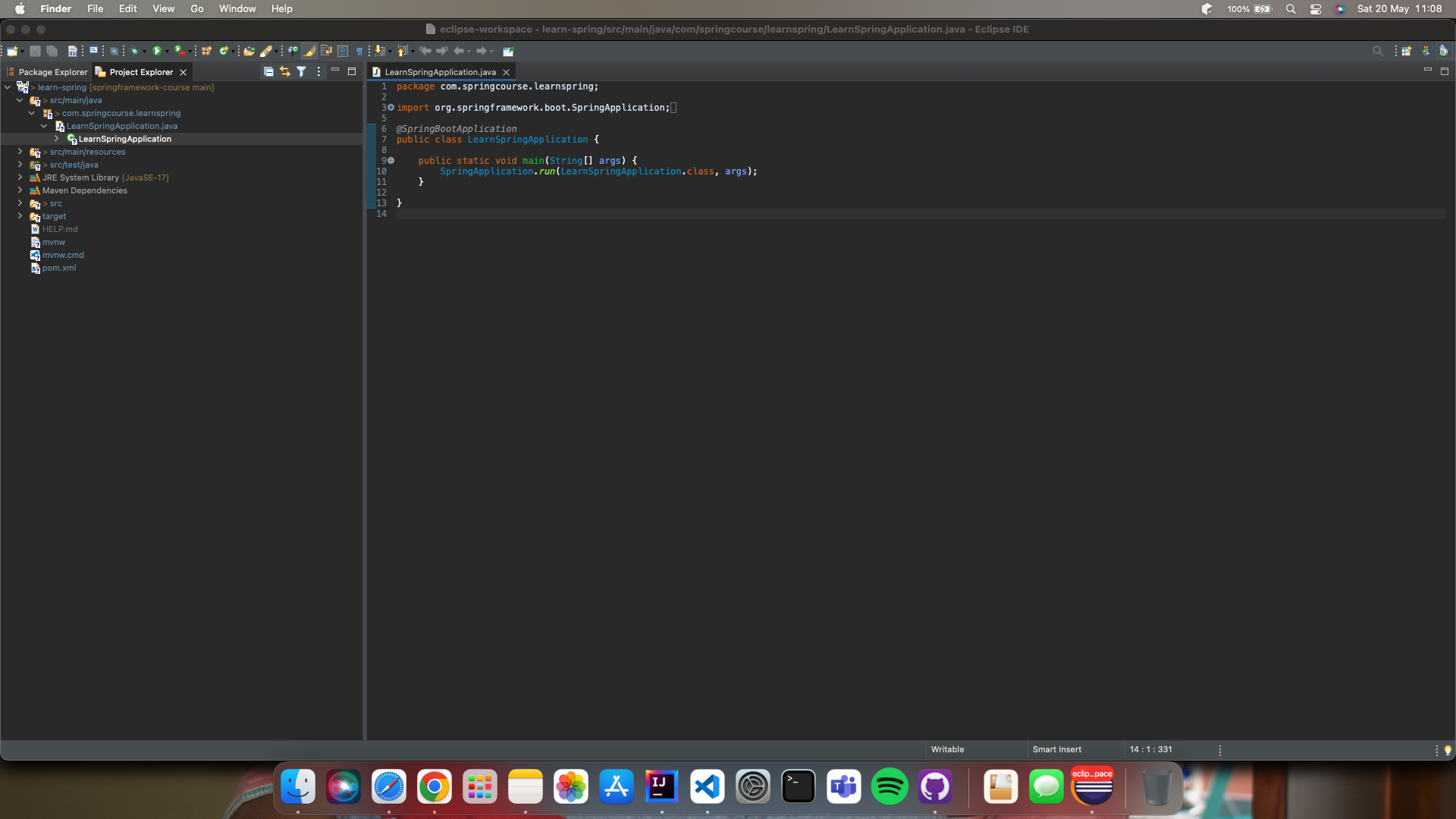The image size is (1456, 819).
Task: Click Tip of the Day lightbulb
Action: pos(1448,750)
